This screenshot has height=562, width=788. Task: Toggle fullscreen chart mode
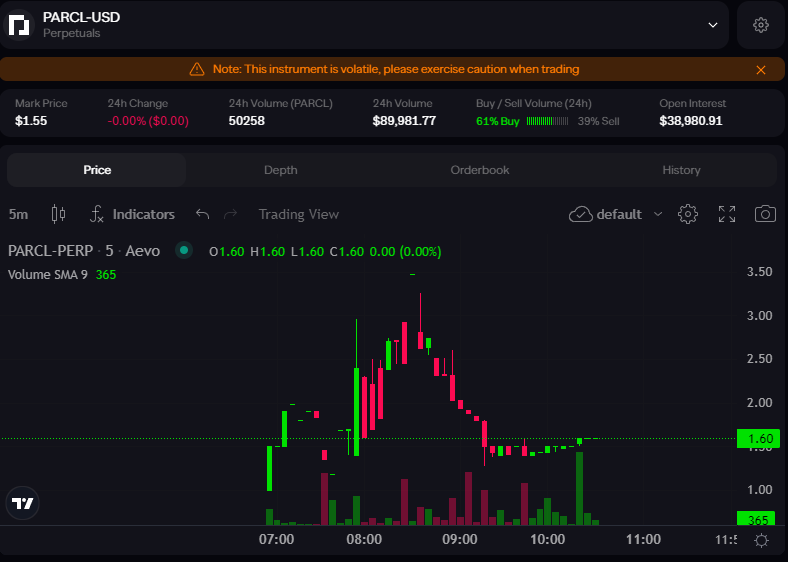727,214
